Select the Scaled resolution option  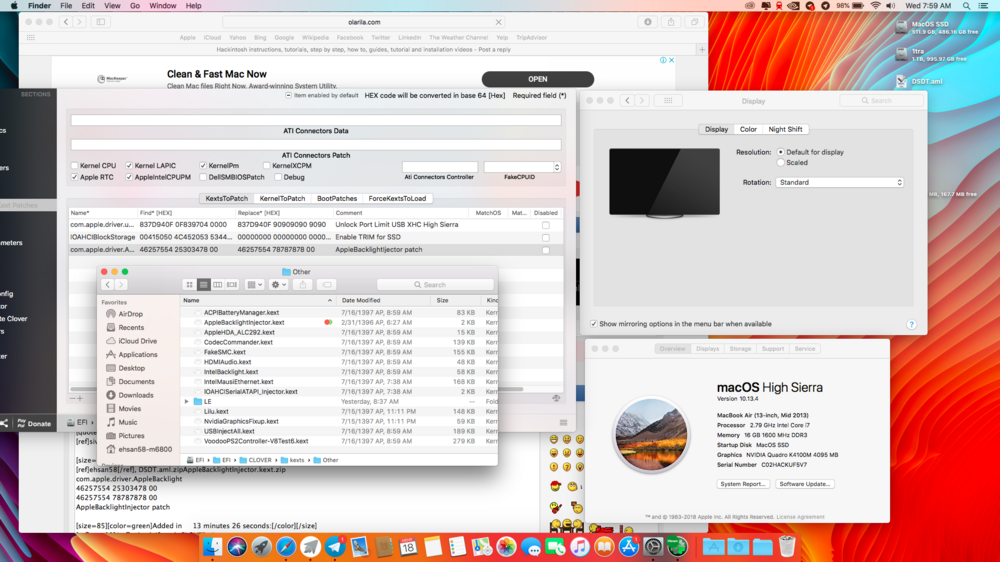click(x=781, y=162)
